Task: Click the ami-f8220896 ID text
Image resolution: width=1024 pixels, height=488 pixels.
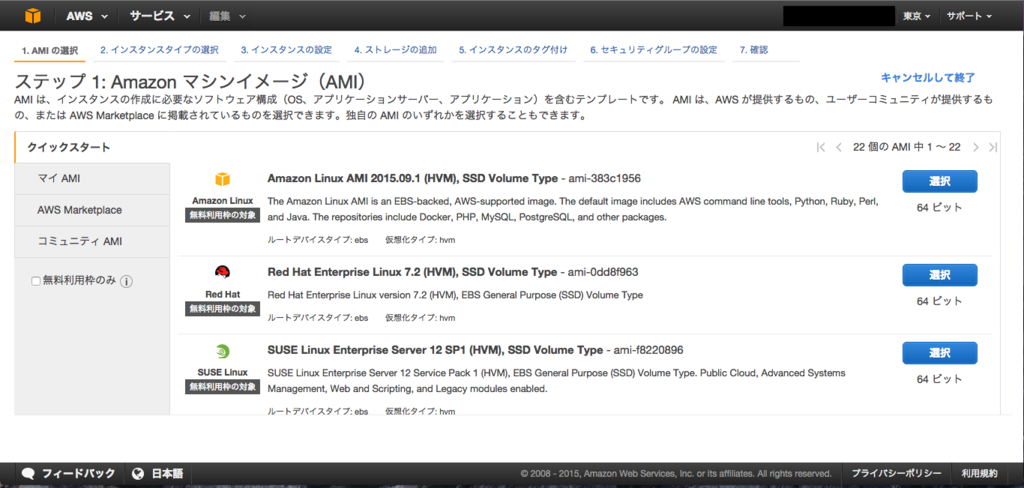Action: tap(648, 350)
